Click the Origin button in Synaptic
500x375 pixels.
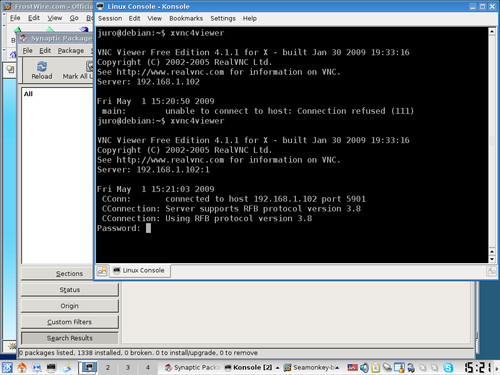pos(70,306)
